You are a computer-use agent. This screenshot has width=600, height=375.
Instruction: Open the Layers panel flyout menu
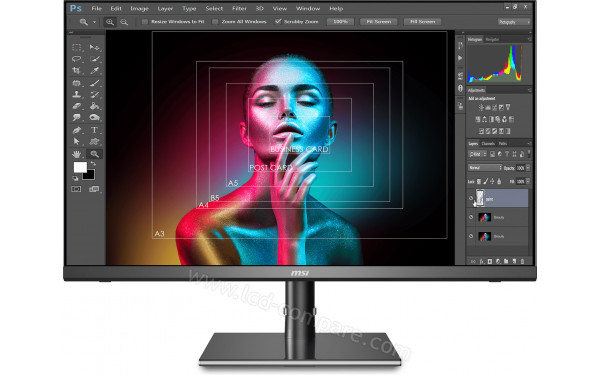point(529,143)
